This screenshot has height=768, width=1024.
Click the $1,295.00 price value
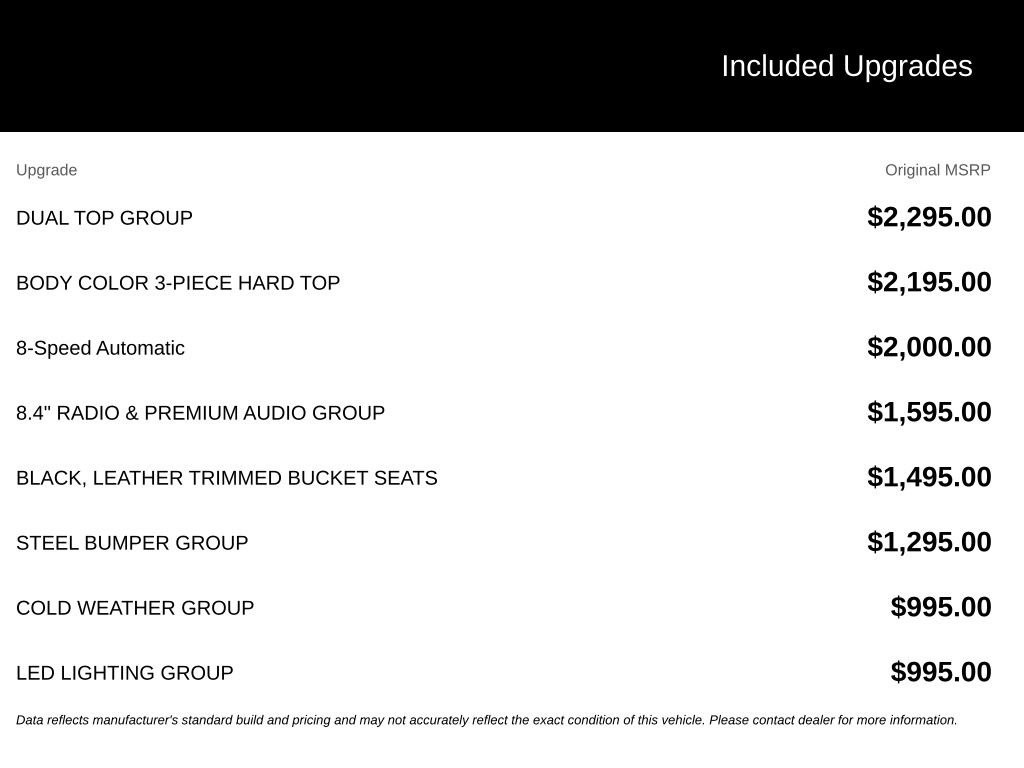point(929,542)
